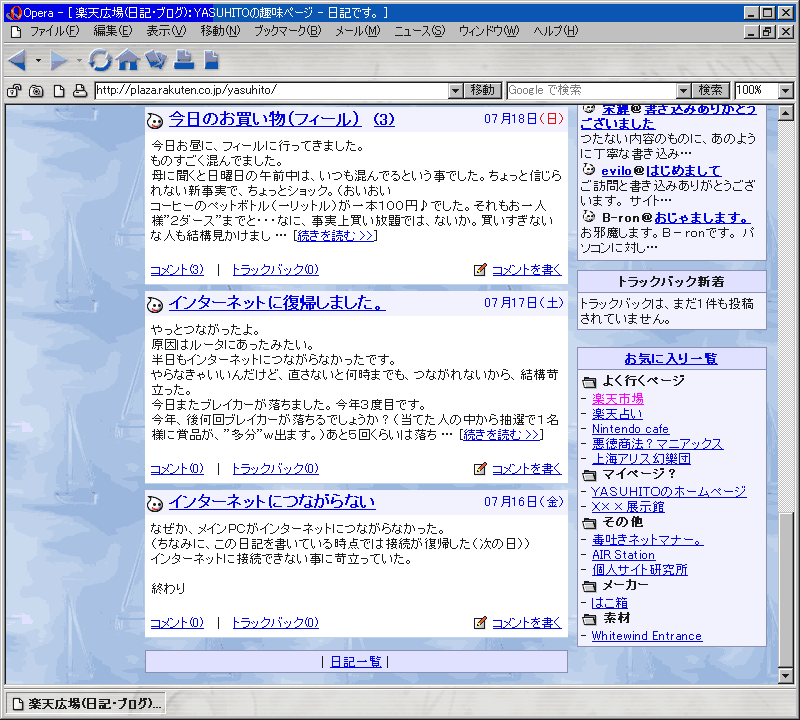The image size is (800, 720).
Task: Open the Back button history dropdown
Action: (38, 61)
